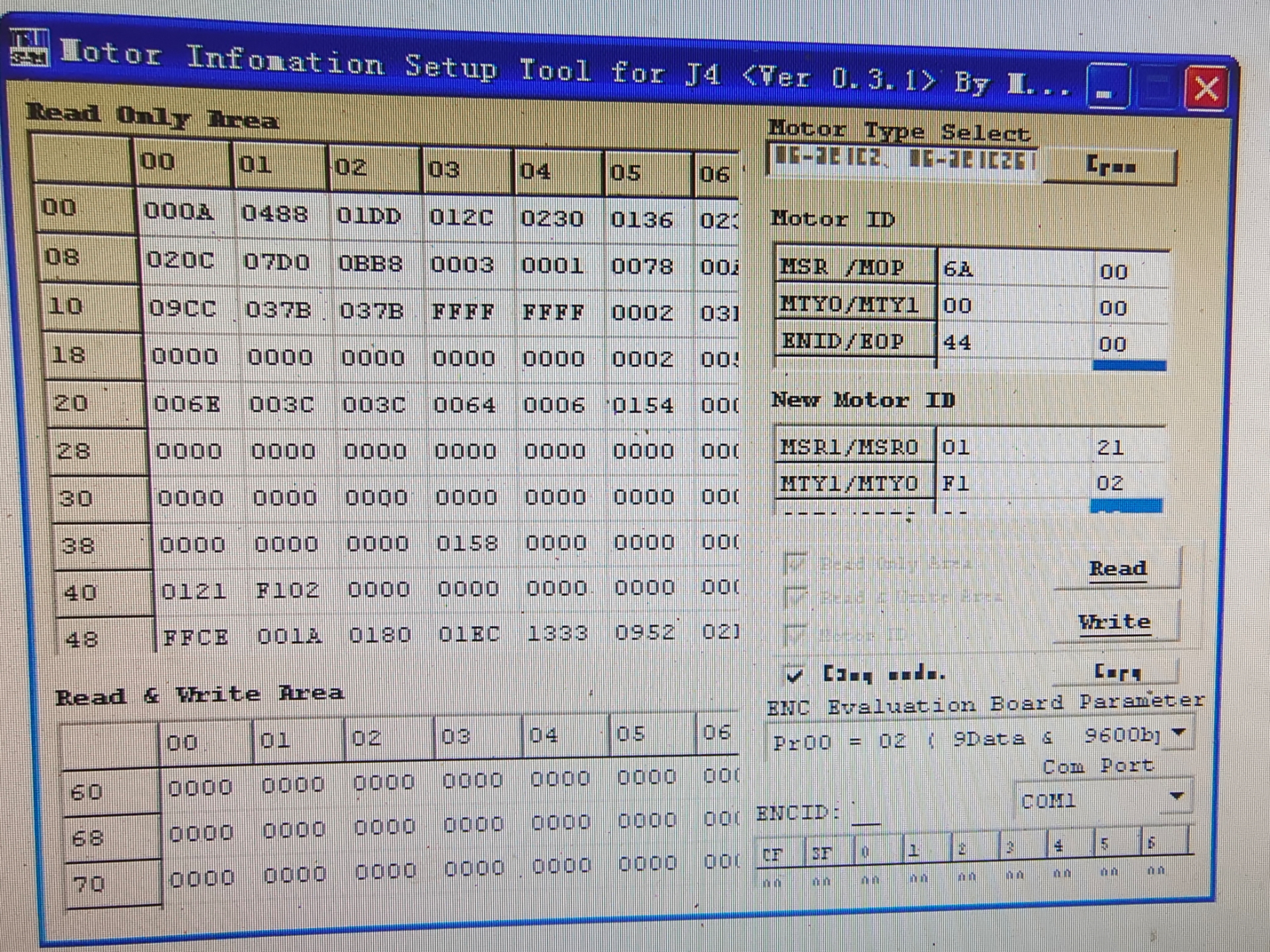Select cell 0952 in row 48

pyautogui.click(x=644, y=632)
